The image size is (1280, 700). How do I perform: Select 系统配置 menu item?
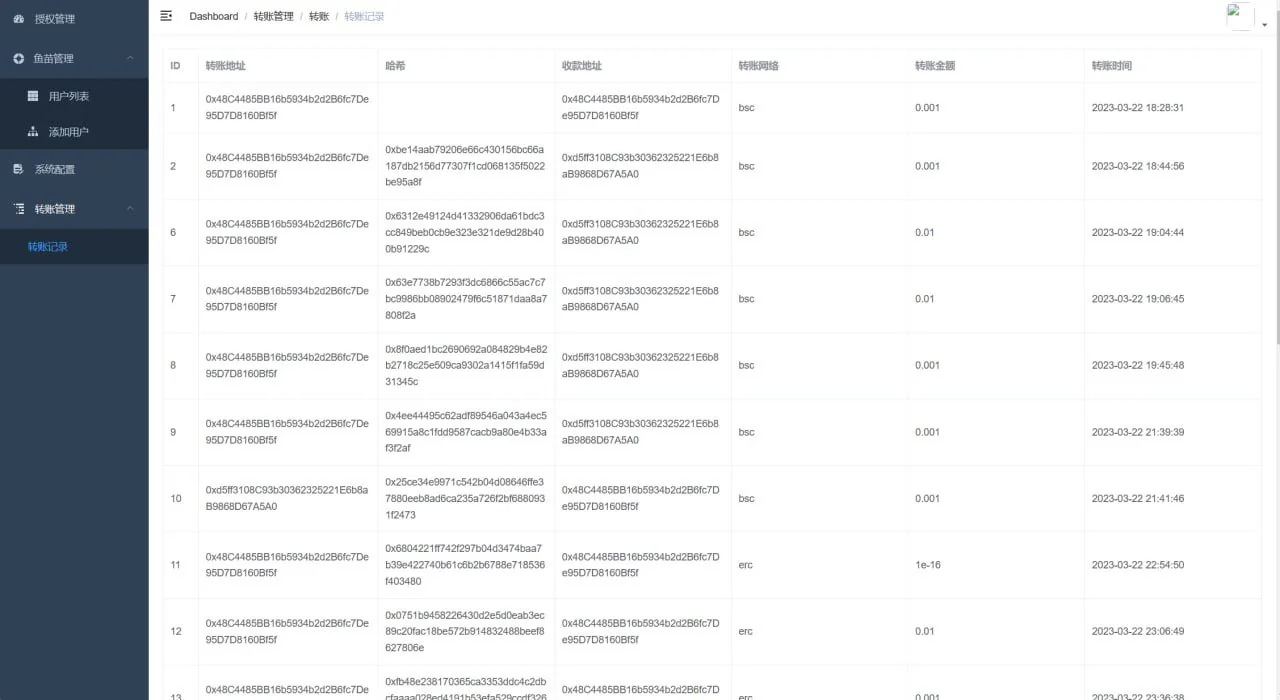coord(55,170)
